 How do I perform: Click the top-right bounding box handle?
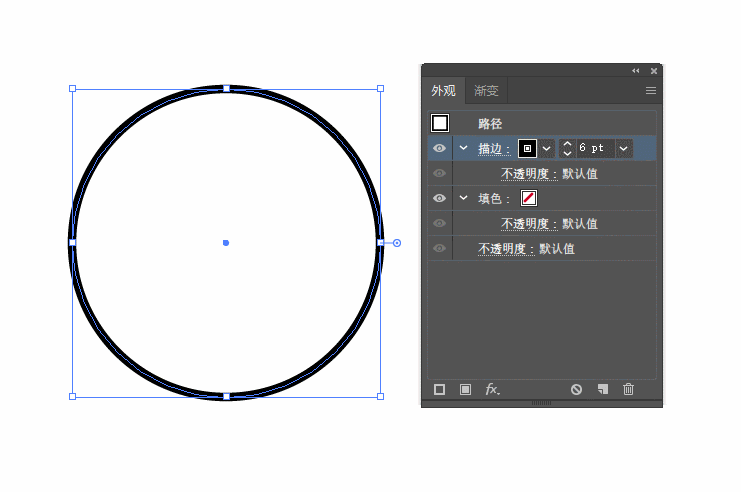tap(380, 88)
